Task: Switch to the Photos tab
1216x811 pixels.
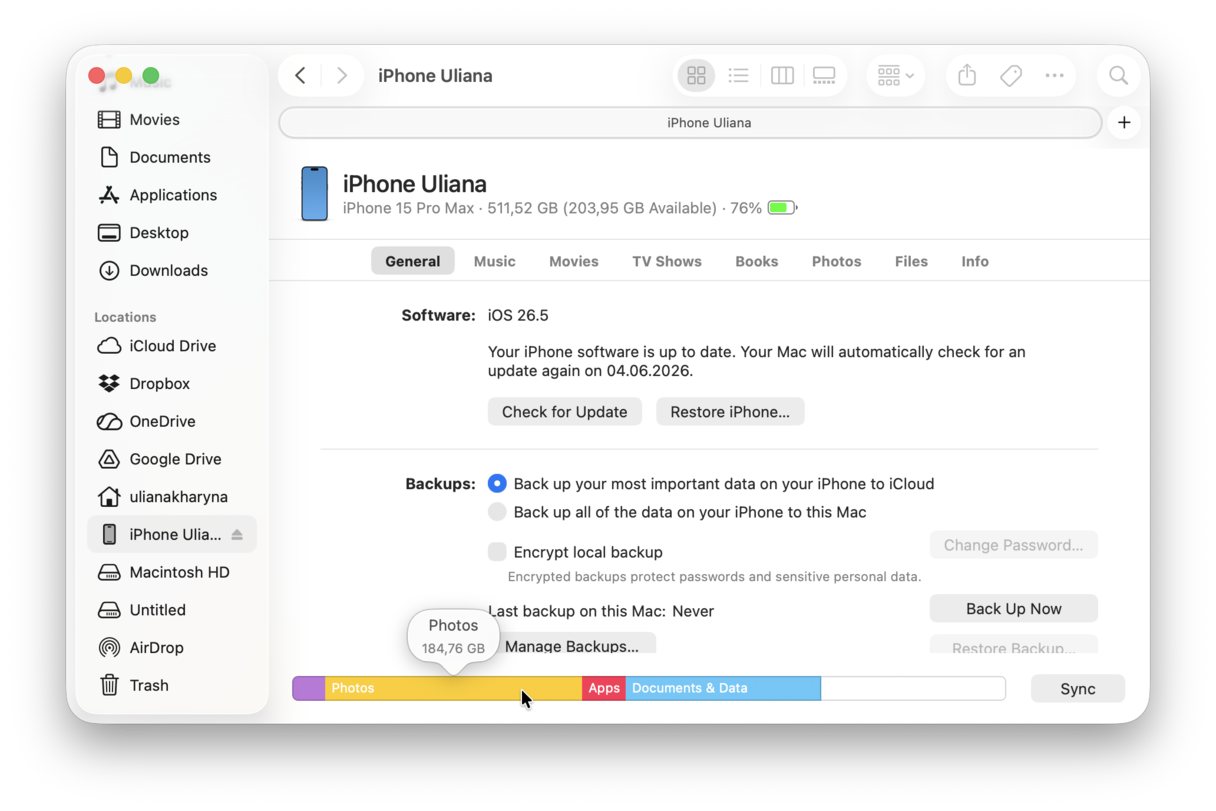Action: click(x=836, y=261)
